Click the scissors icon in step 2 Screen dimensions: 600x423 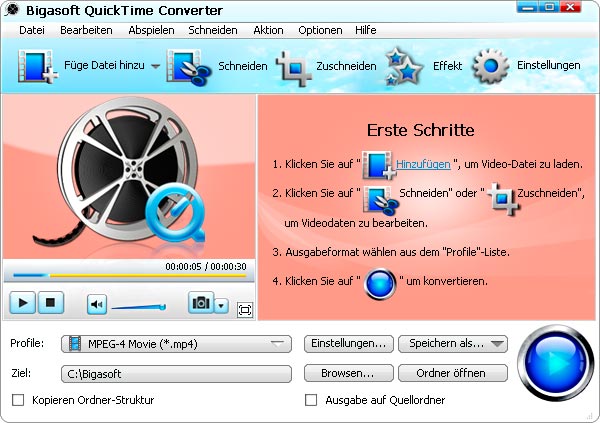coord(381,199)
